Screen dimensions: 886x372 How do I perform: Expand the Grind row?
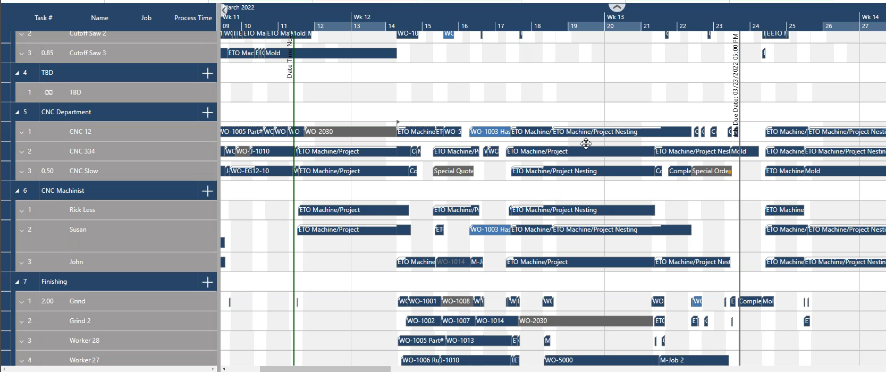pyautogui.click(x=21, y=301)
